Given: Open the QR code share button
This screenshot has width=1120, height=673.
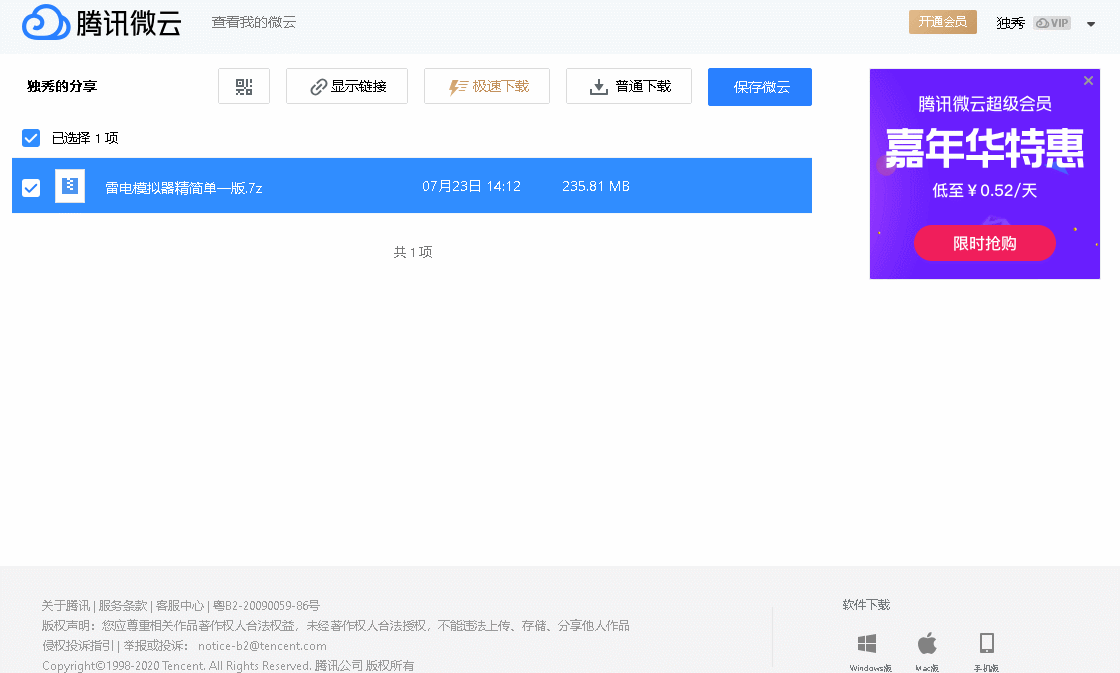Looking at the screenshot, I should [x=244, y=86].
